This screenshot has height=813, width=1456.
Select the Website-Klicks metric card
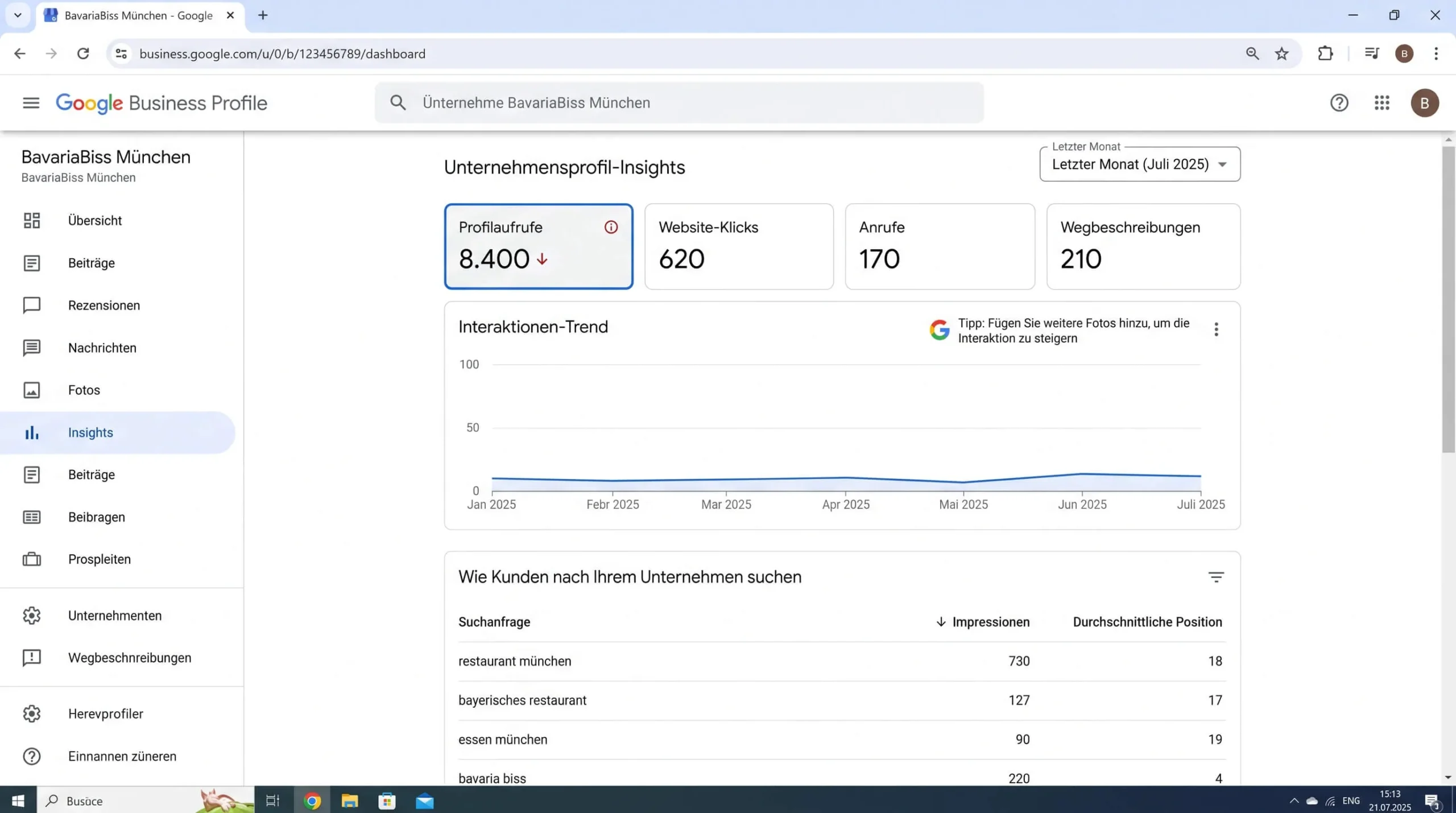click(739, 246)
